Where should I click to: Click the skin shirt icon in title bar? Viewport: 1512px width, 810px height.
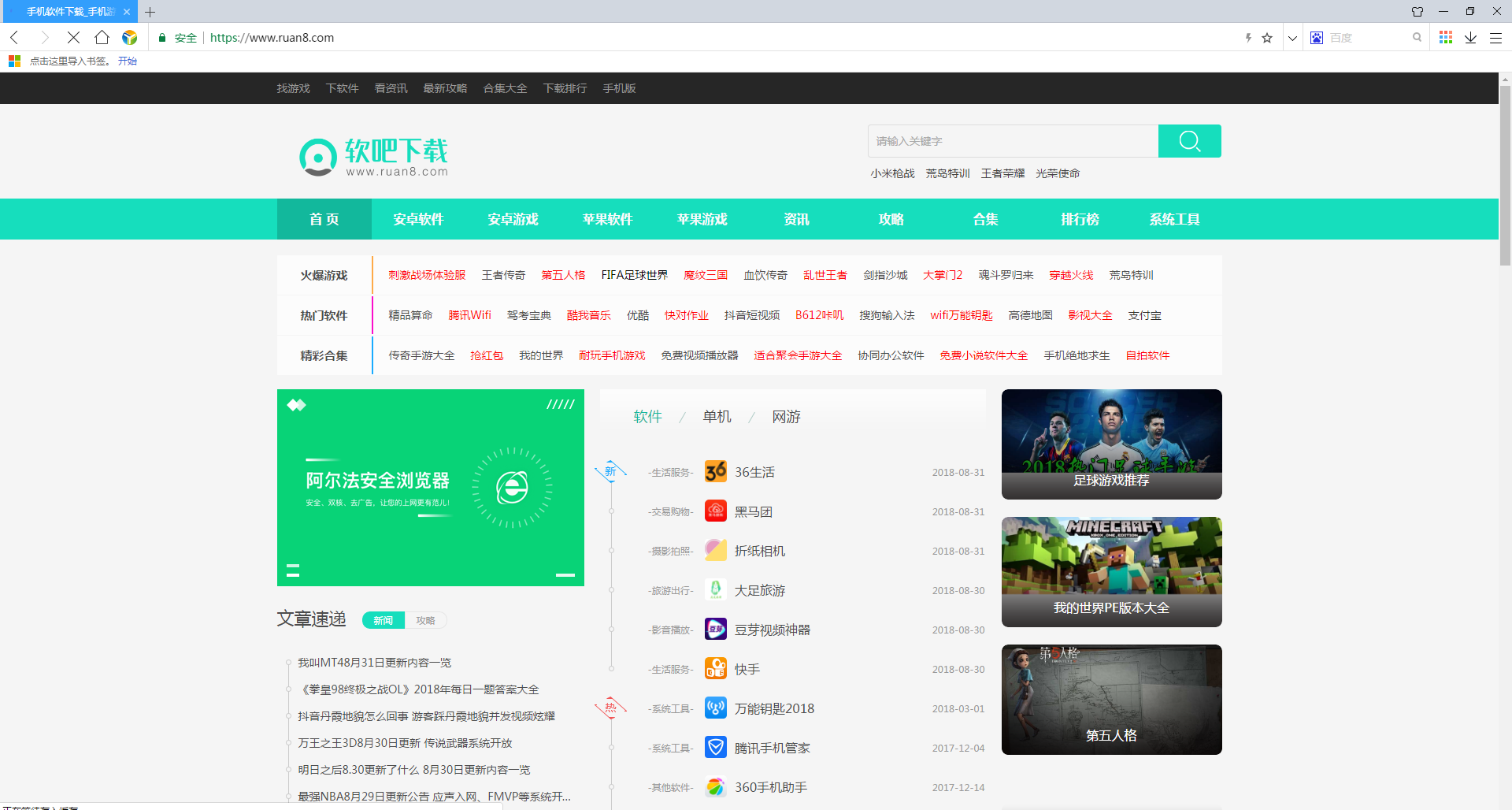(x=1417, y=11)
